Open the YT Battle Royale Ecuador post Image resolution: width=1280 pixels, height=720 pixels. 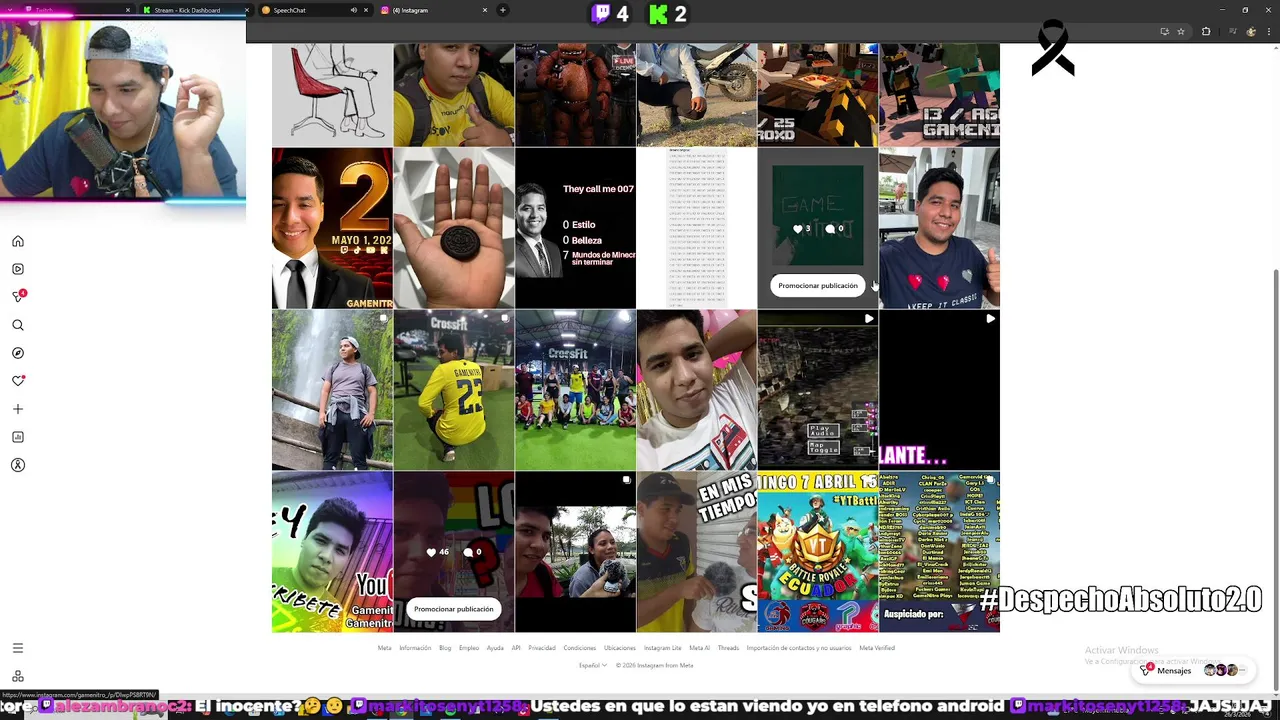818,552
